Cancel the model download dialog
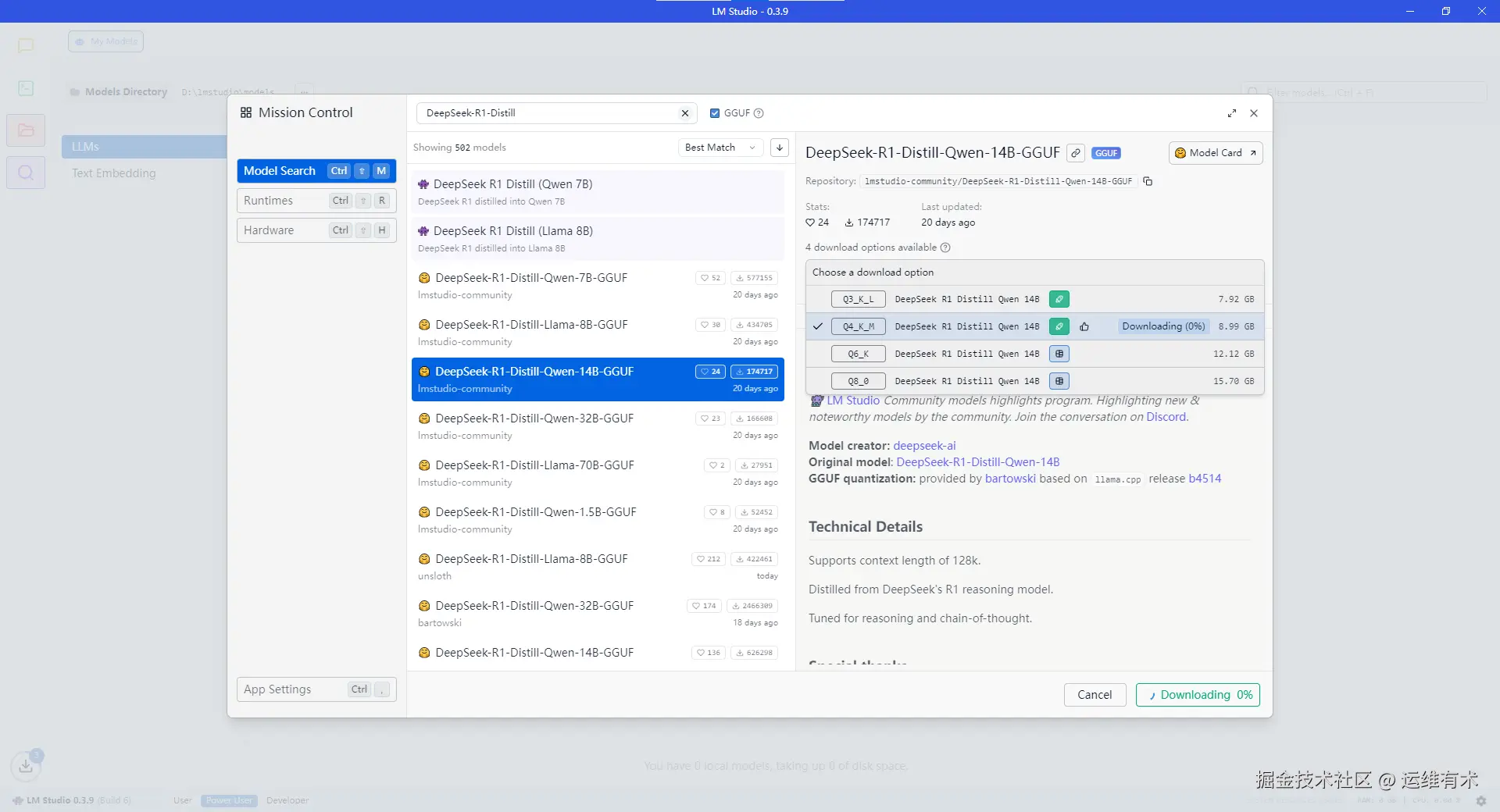 1095,695
